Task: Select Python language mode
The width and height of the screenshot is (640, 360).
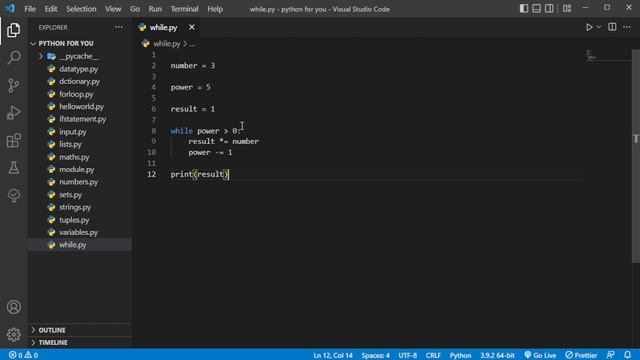Action: tap(460, 355)
